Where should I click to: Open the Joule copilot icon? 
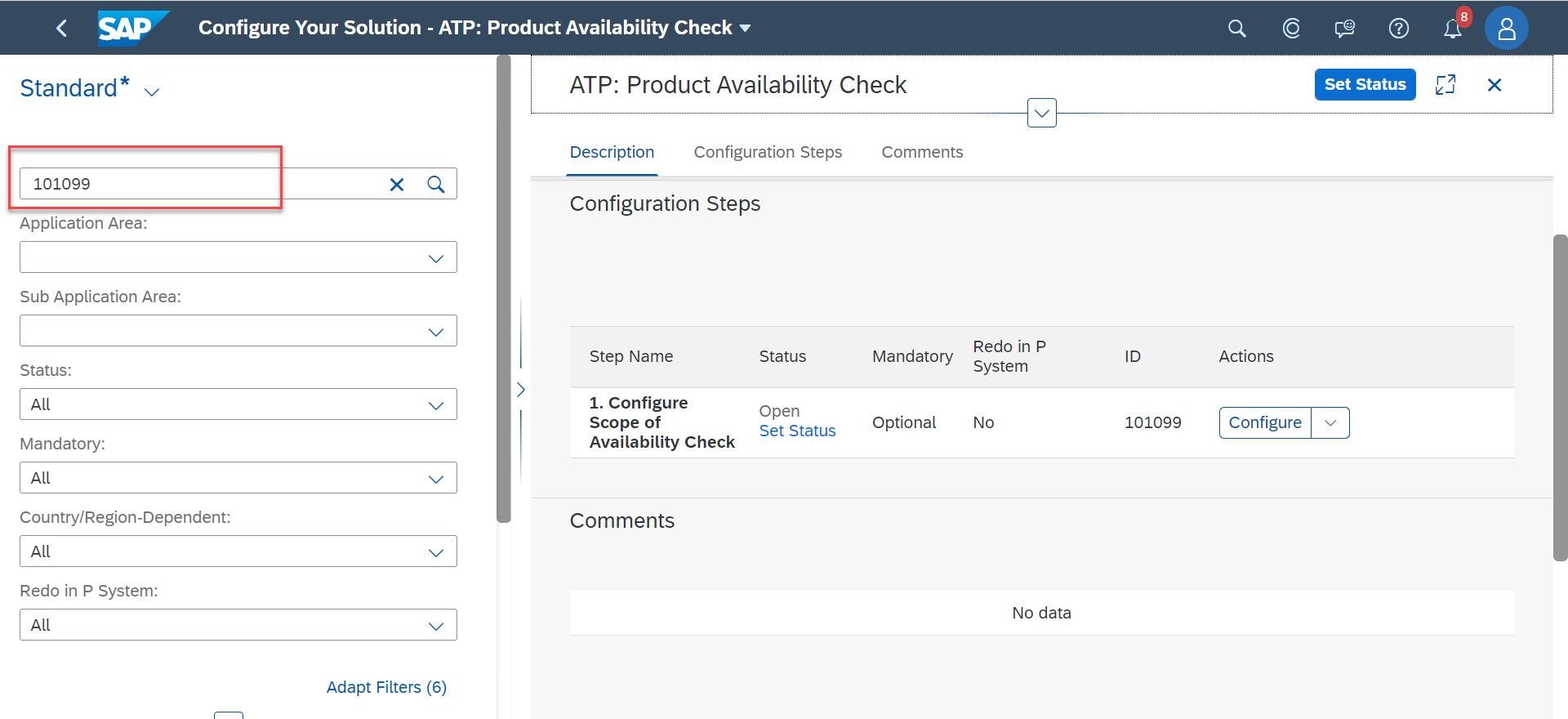[1291, 29]
